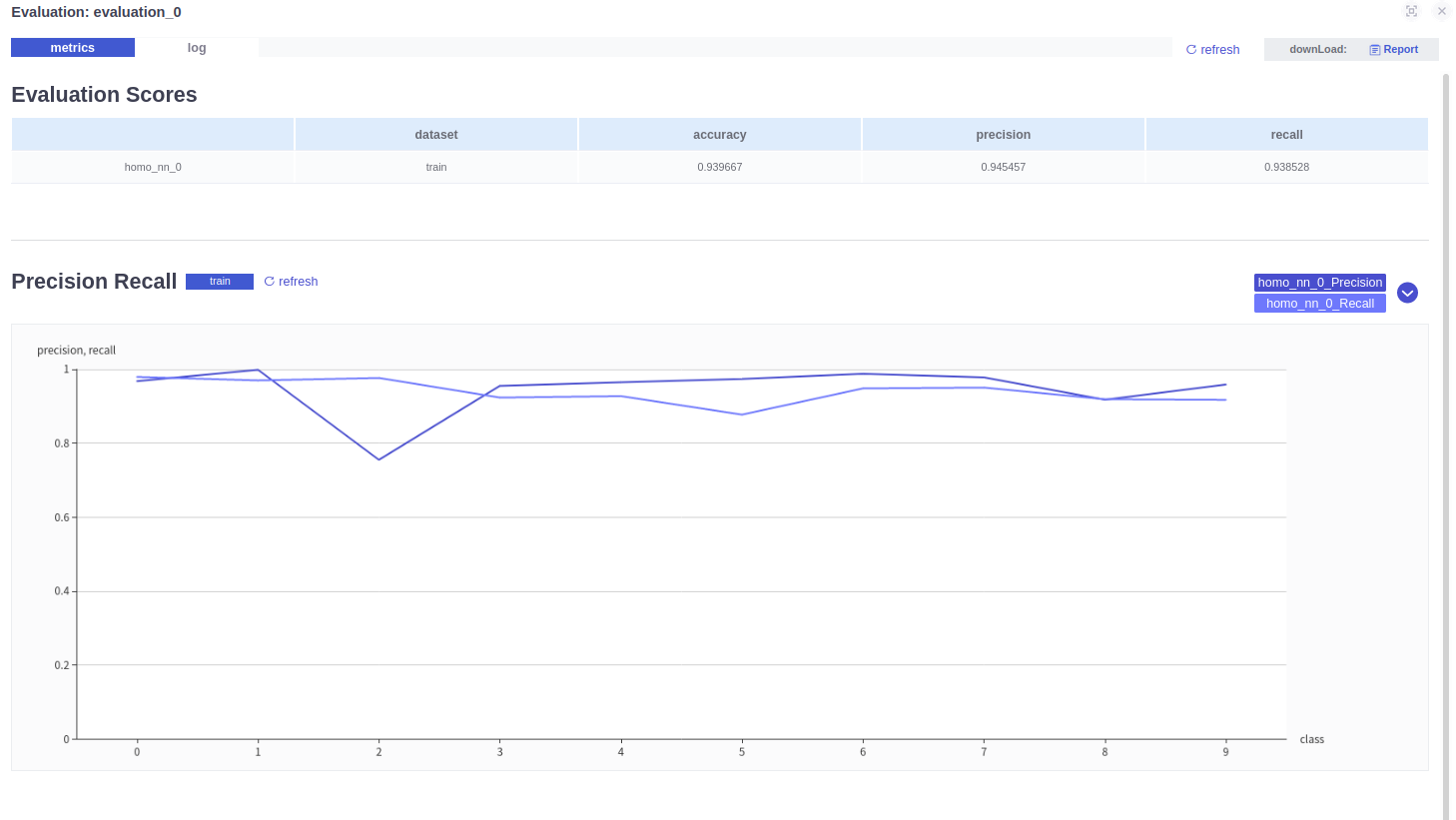
Task: Click the 0.2 y-axis label
Action: pos(62,665)
